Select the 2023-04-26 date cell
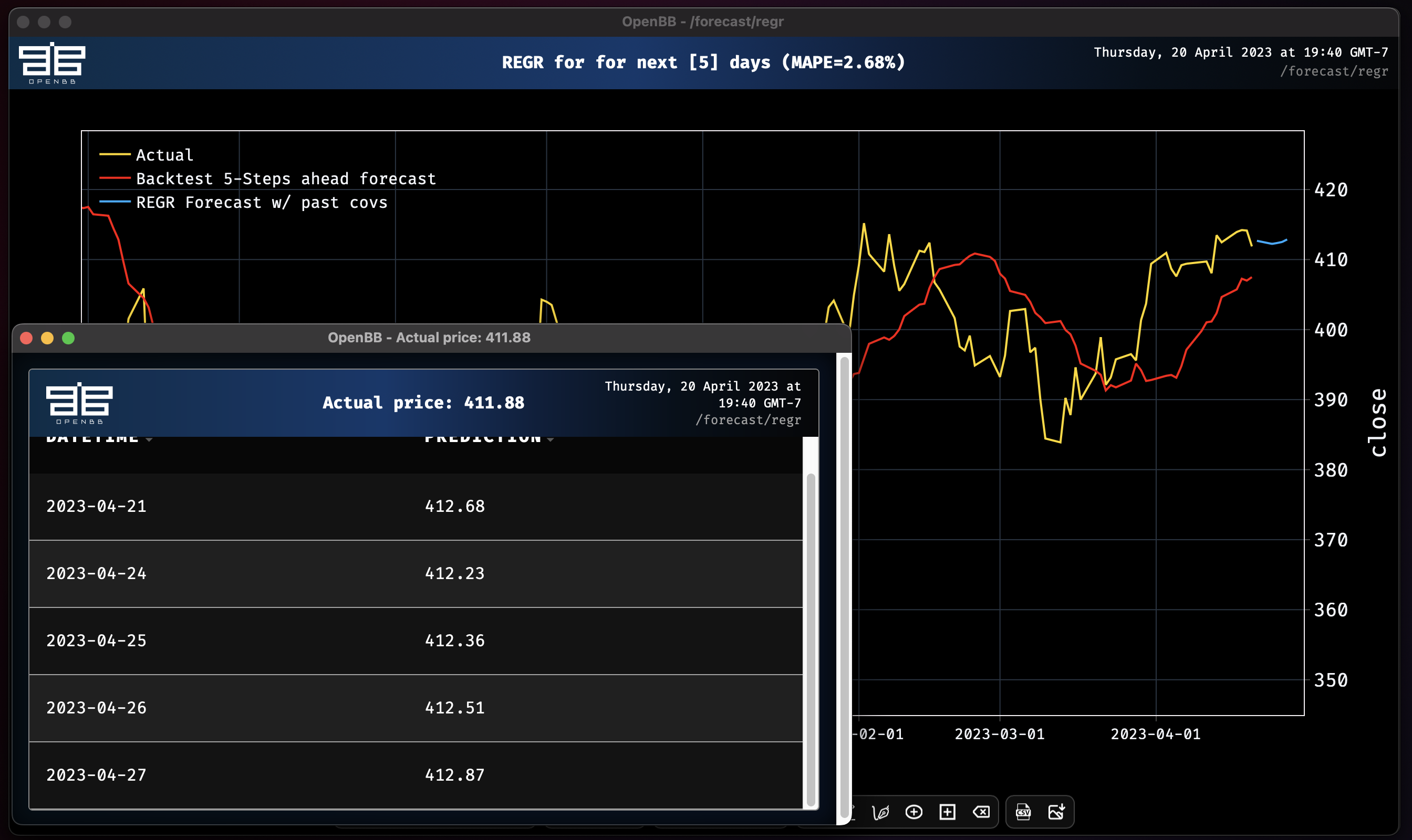 [x=96, y=708]
